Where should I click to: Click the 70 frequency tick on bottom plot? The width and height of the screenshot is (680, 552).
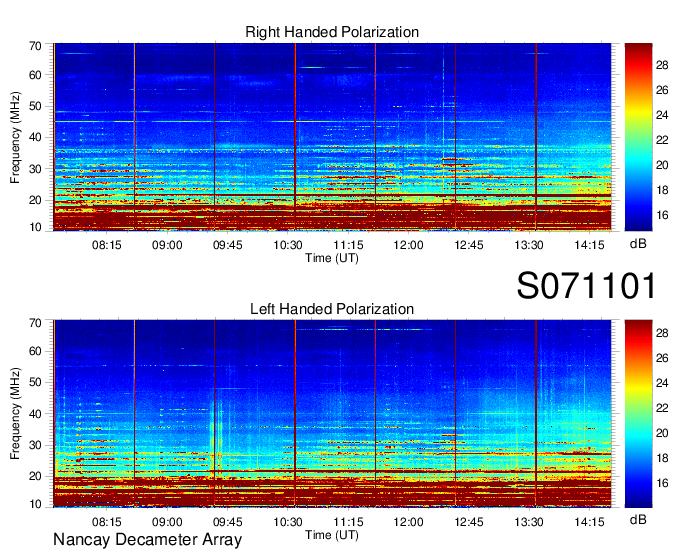point(35,323)
